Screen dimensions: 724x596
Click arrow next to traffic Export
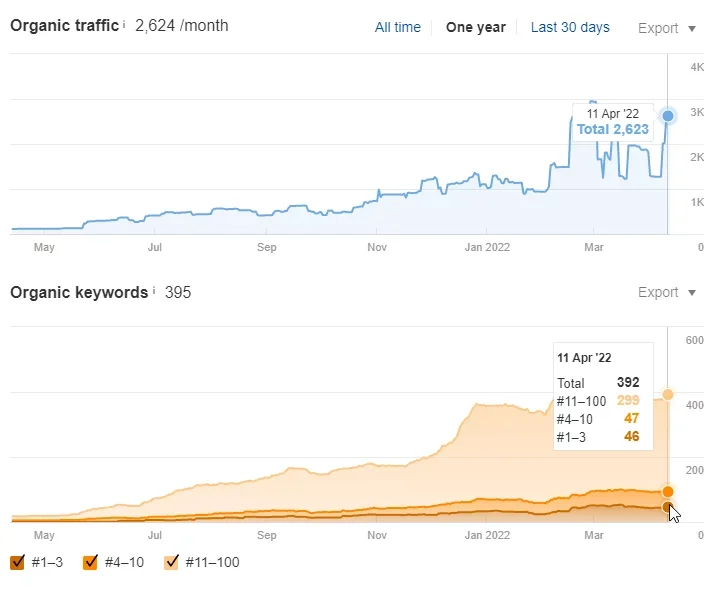692,29
